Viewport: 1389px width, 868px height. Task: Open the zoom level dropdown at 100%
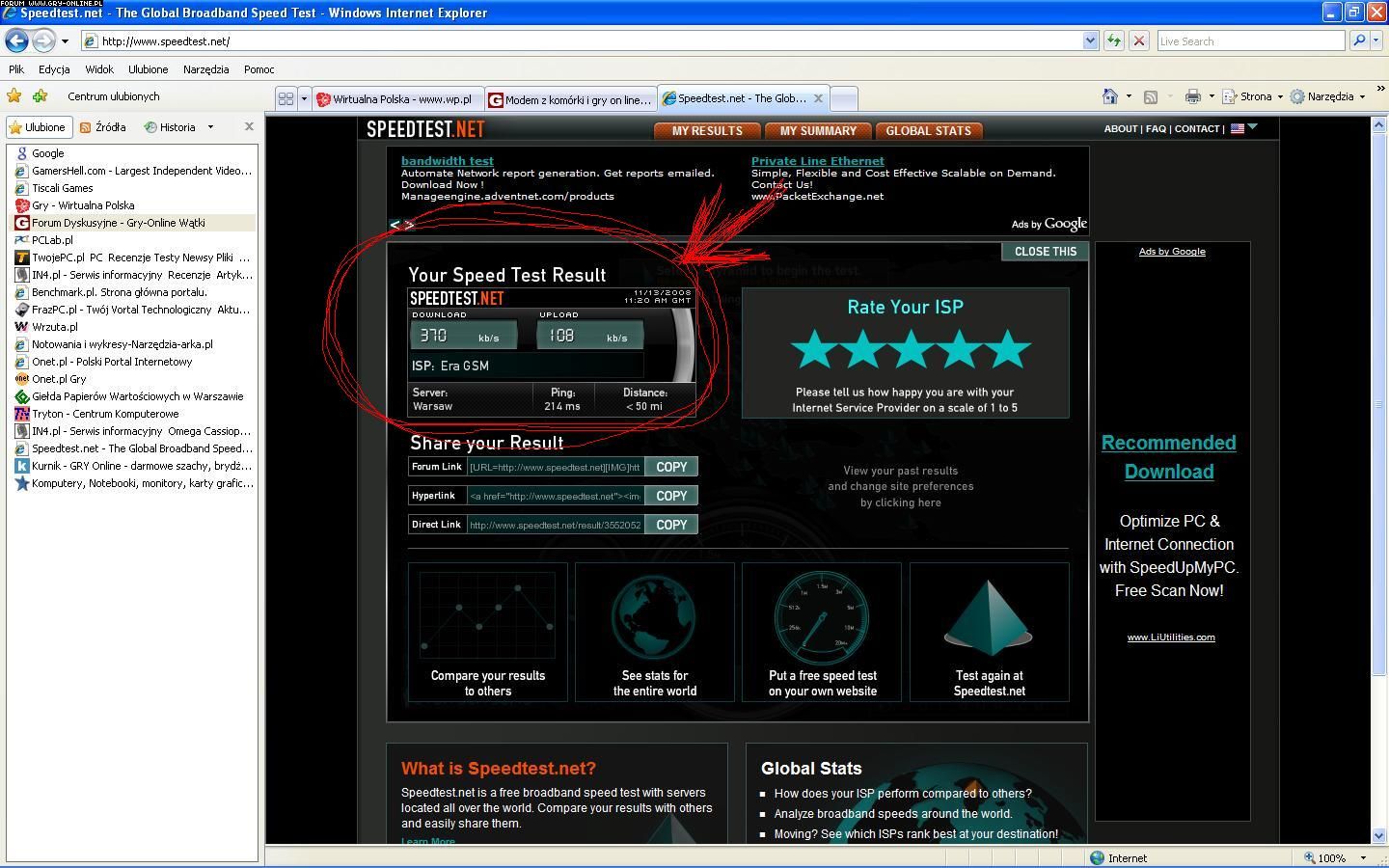tap(1362, 857)
